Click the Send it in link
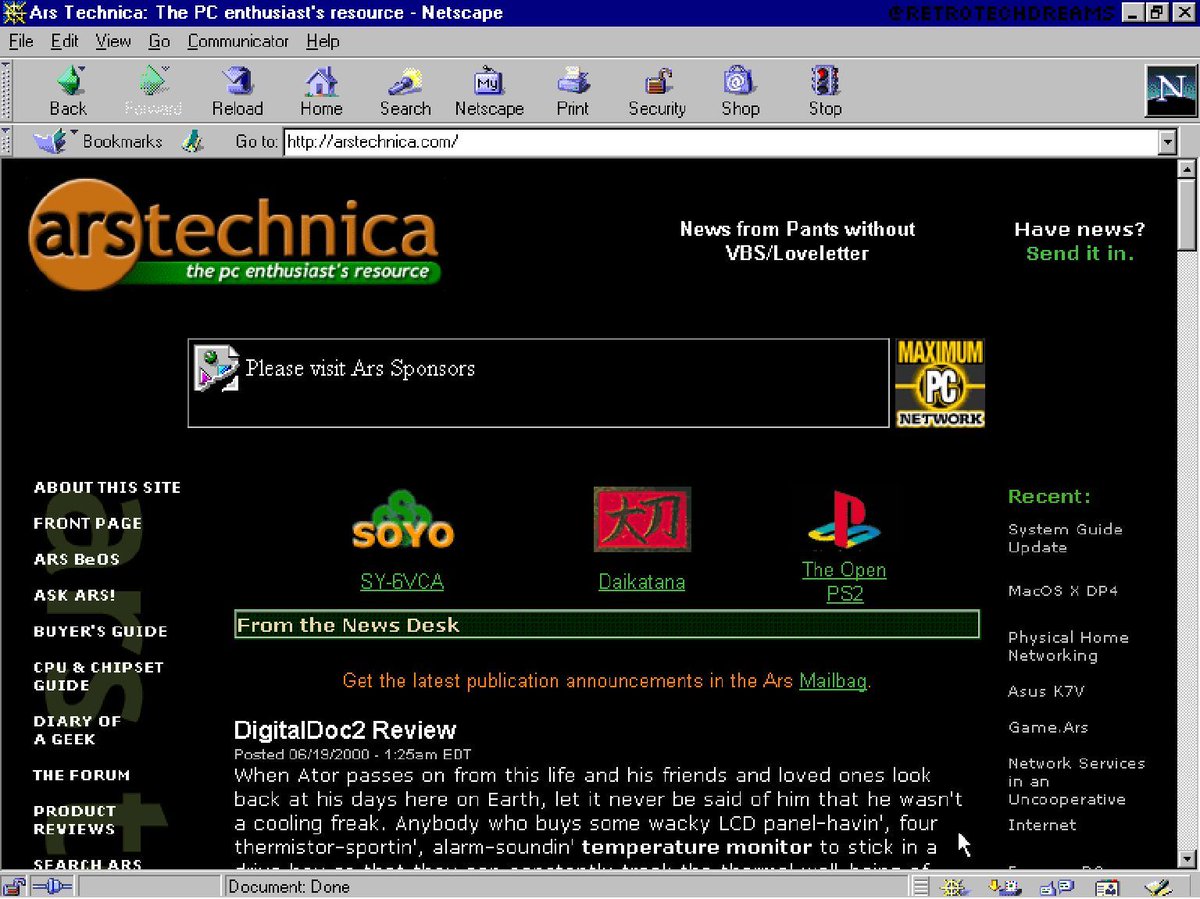1200x899 pixels. (x=1080, y=253)
